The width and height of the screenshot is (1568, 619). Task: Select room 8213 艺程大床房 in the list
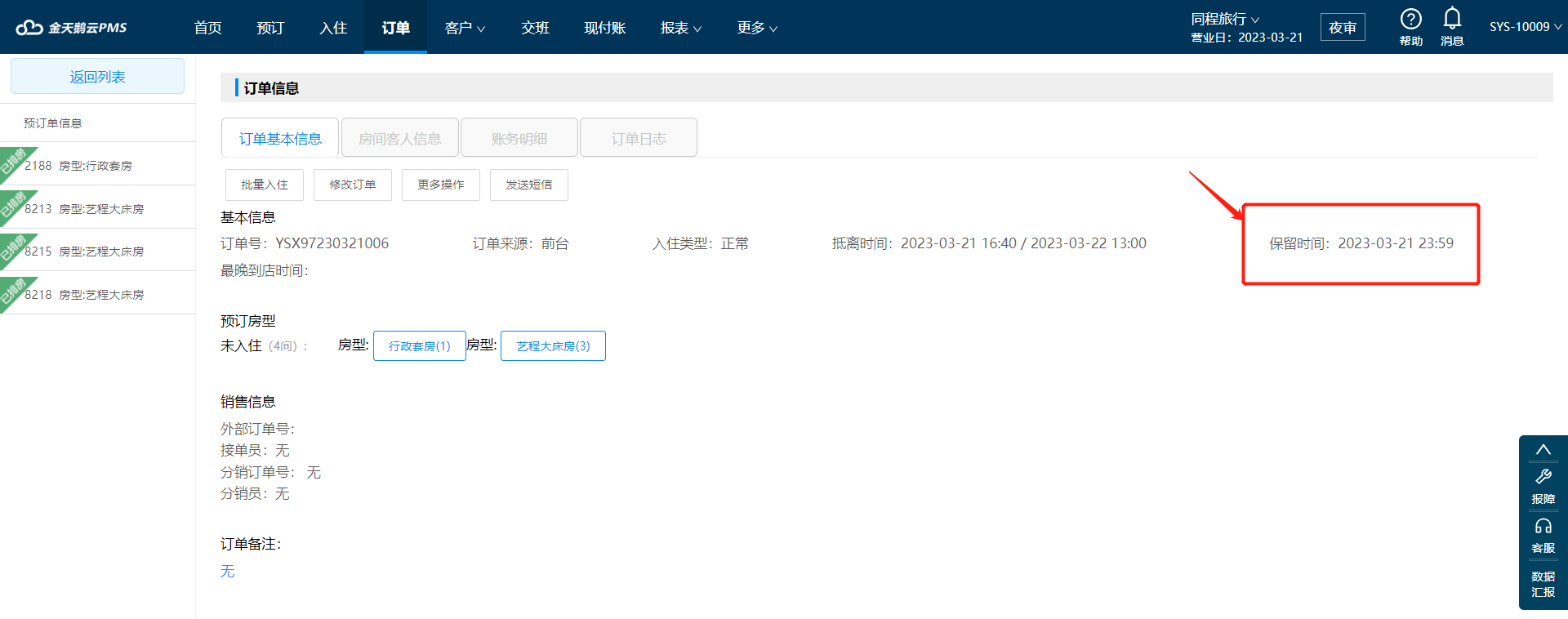(97, 208)
